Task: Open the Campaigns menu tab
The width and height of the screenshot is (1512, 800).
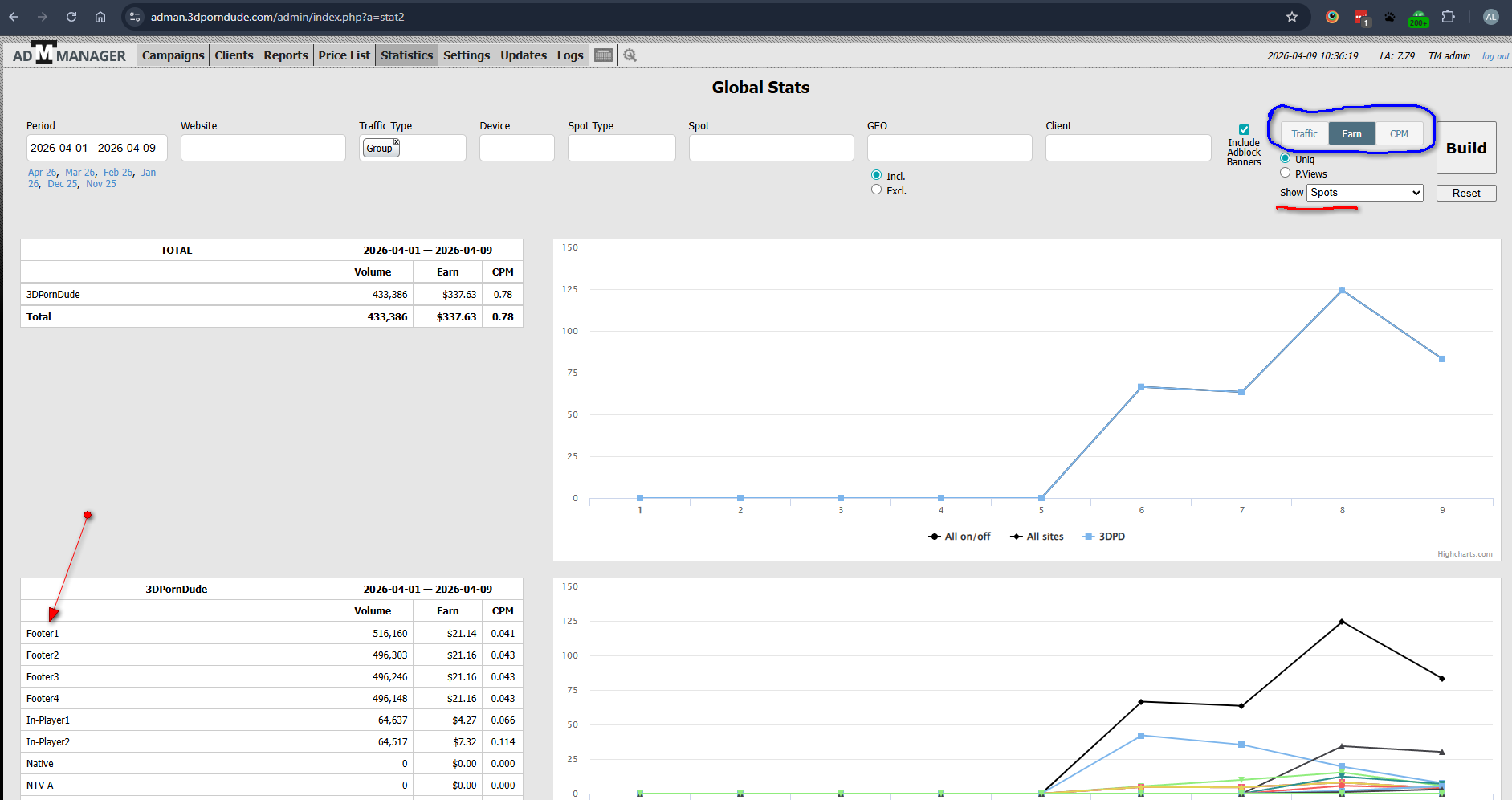Action: point(173,55)
